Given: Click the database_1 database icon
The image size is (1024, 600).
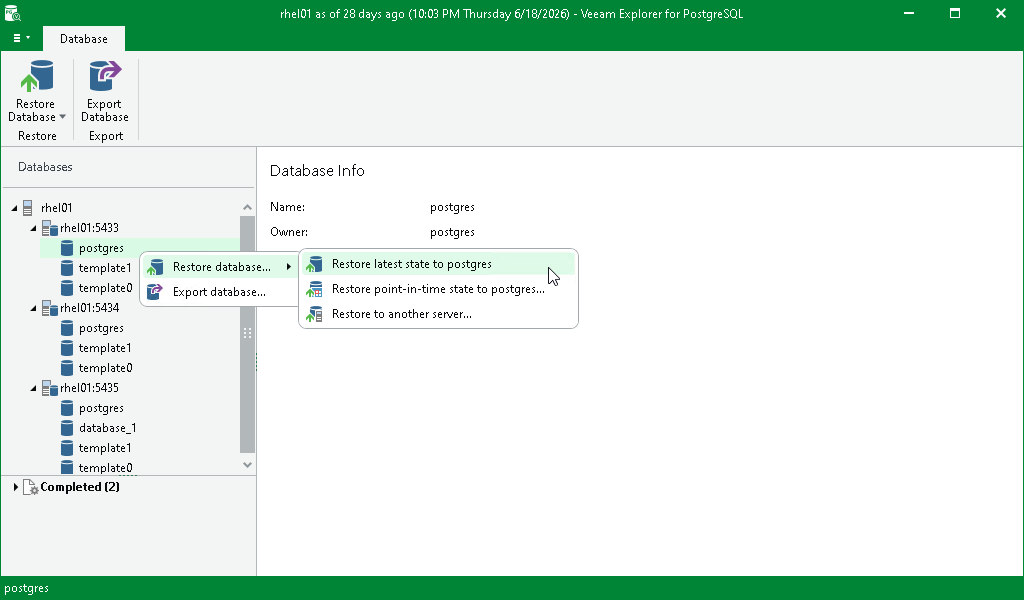Looking at the screenshot, I should tap(67, 428).
